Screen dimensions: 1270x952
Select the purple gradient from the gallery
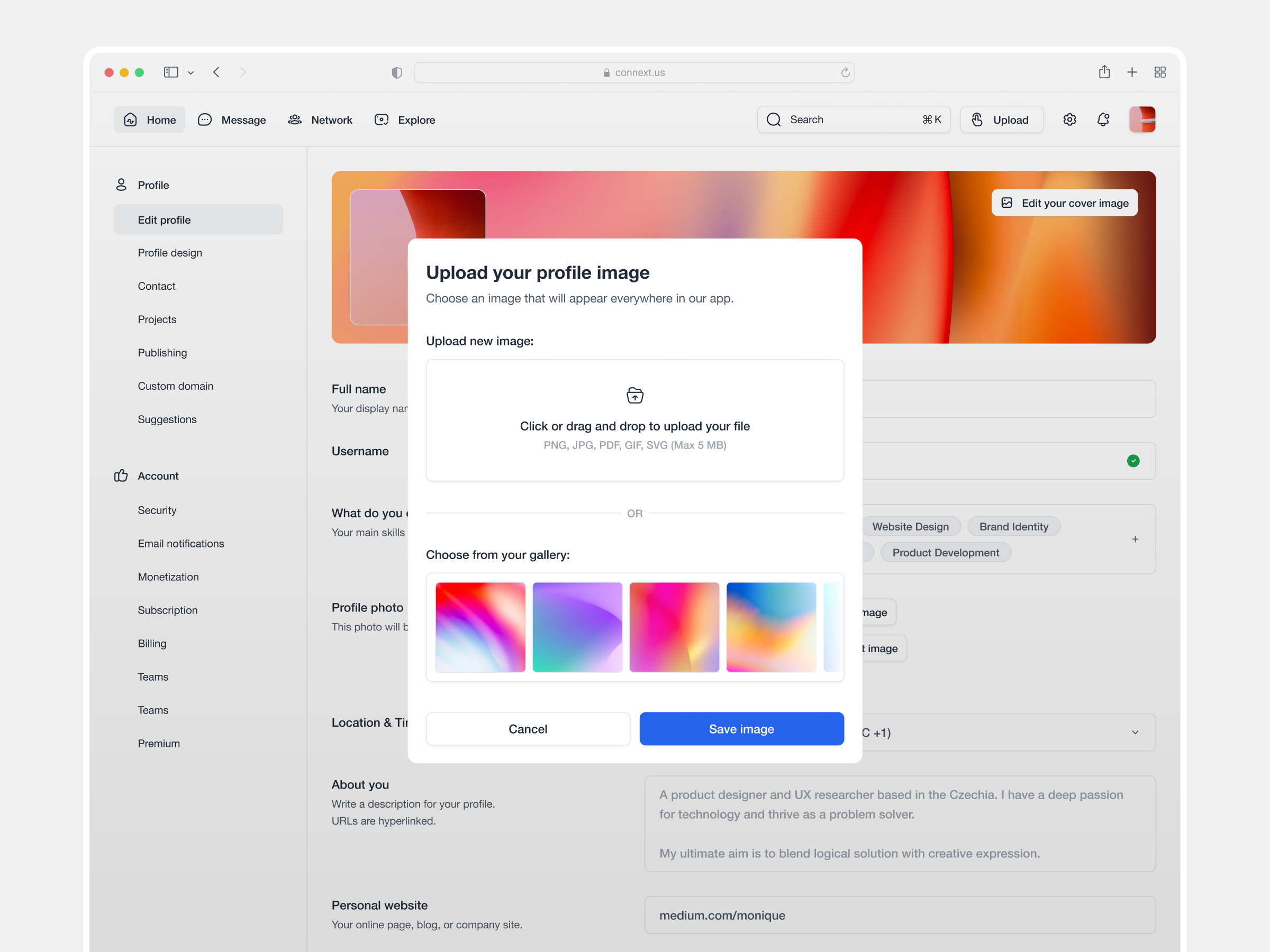coord(577,627)
